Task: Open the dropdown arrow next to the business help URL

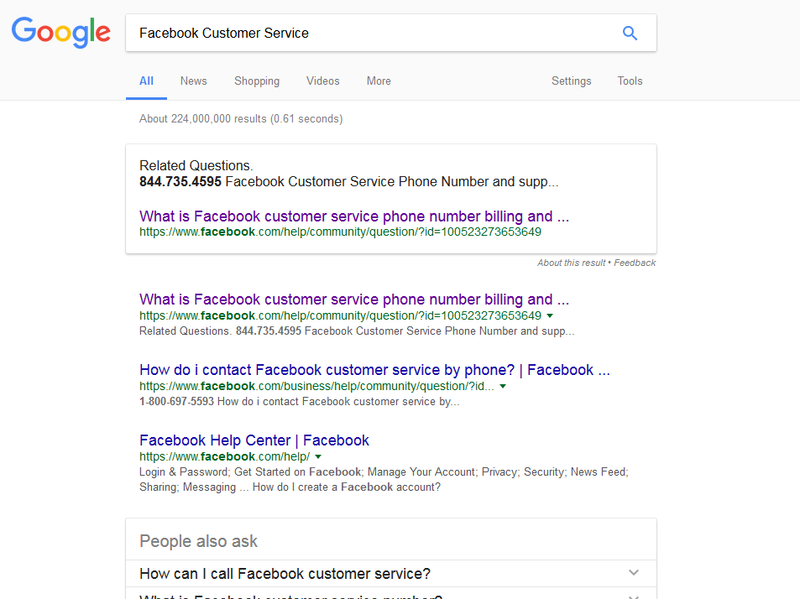Action: pyautogui.click(x=504, y=386)
